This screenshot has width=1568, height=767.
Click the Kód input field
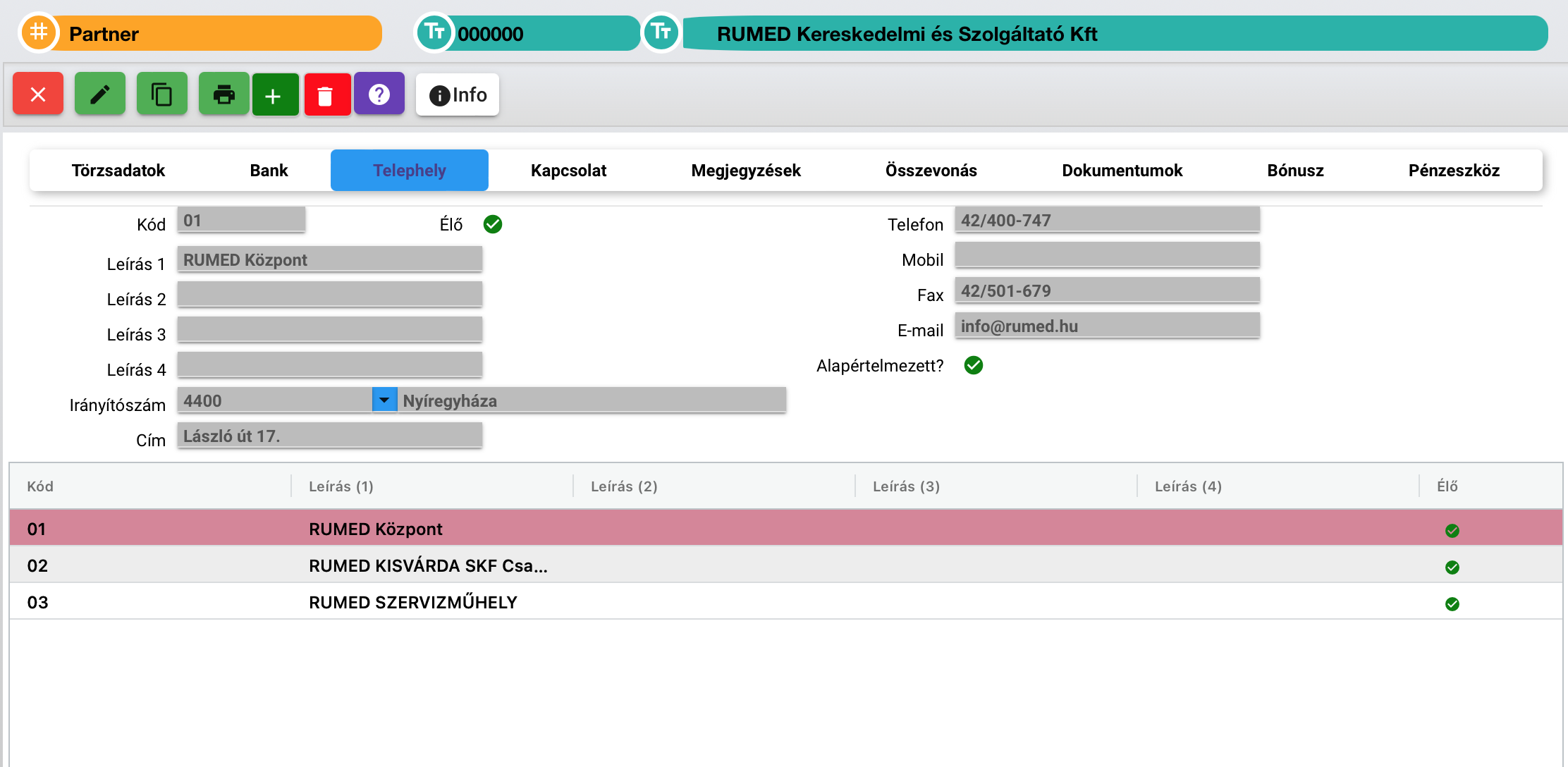point(241,220)
